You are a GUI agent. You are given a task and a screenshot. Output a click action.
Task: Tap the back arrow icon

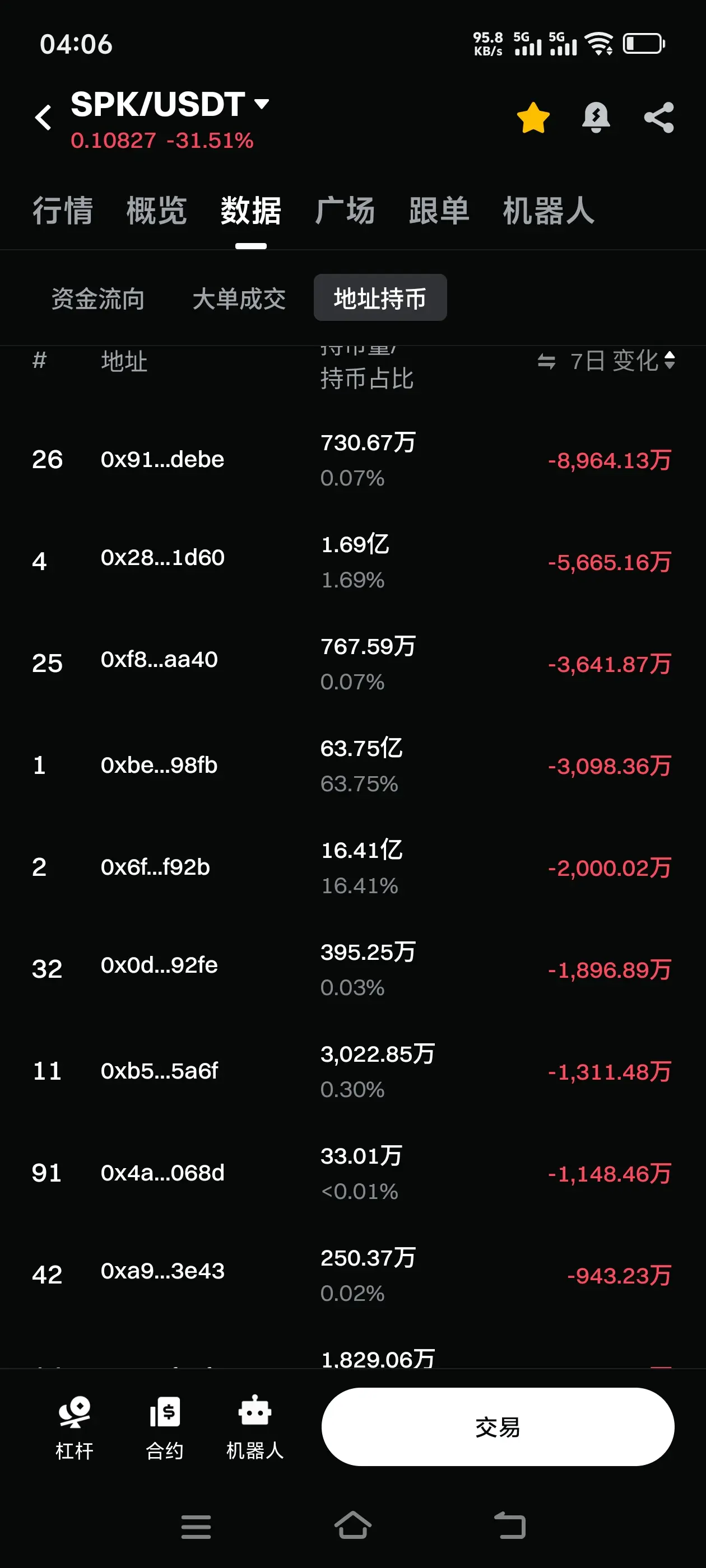tap(43, 118)
